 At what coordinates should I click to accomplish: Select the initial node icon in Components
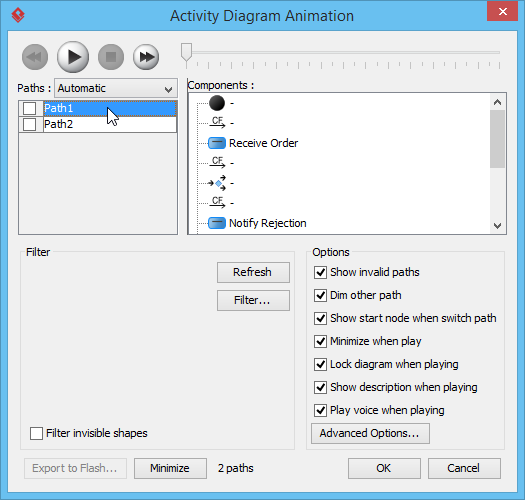tap(217, 103)
